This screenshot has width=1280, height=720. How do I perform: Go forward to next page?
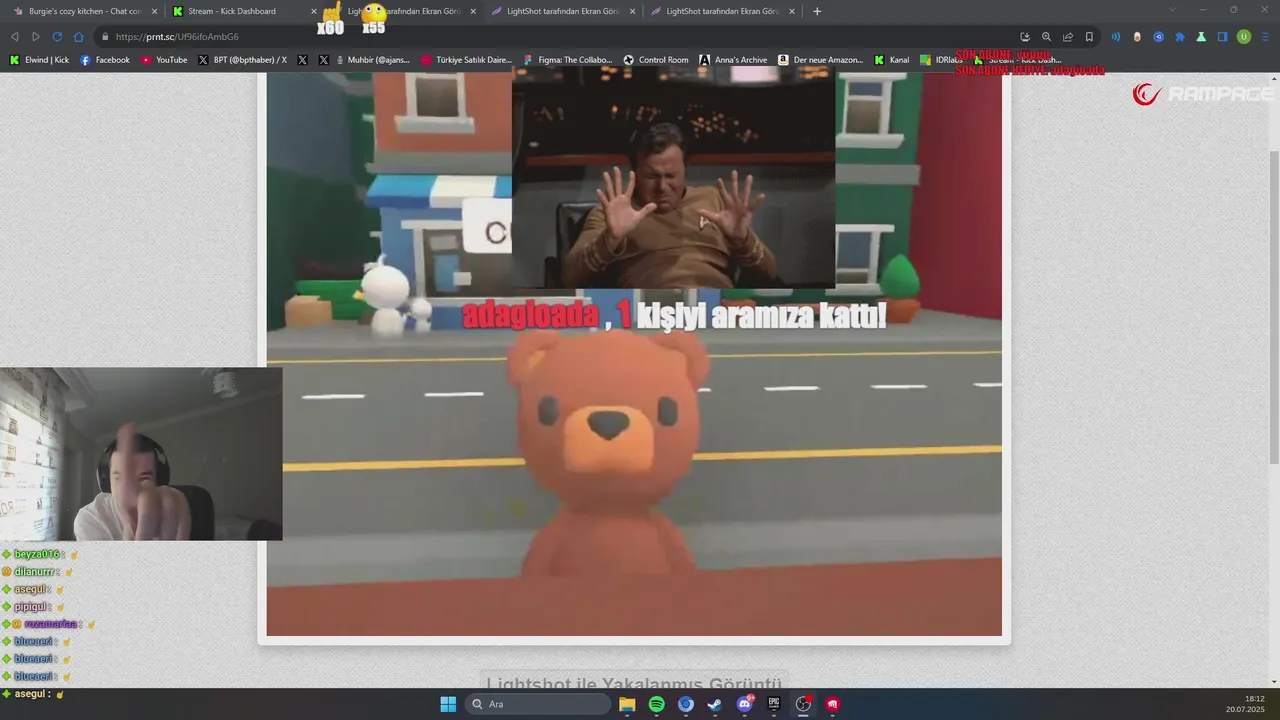point(36,37)
